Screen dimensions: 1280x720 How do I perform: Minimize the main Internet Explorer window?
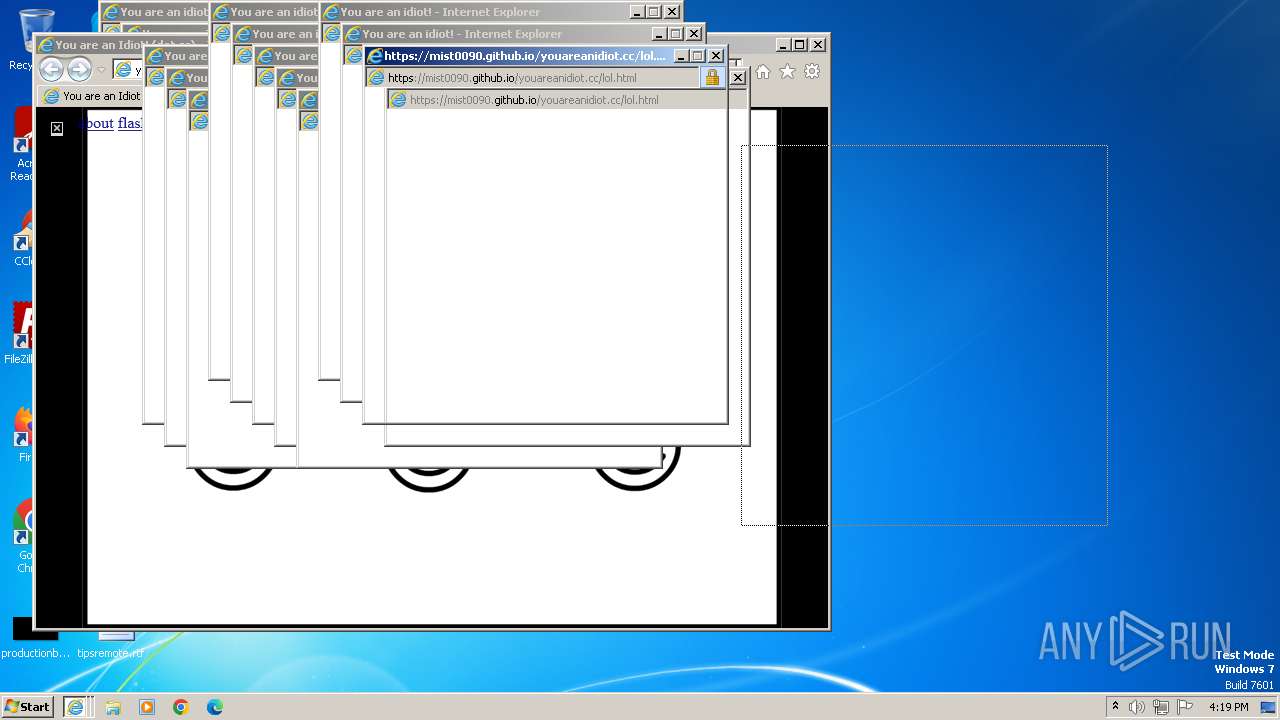(783, 44)
